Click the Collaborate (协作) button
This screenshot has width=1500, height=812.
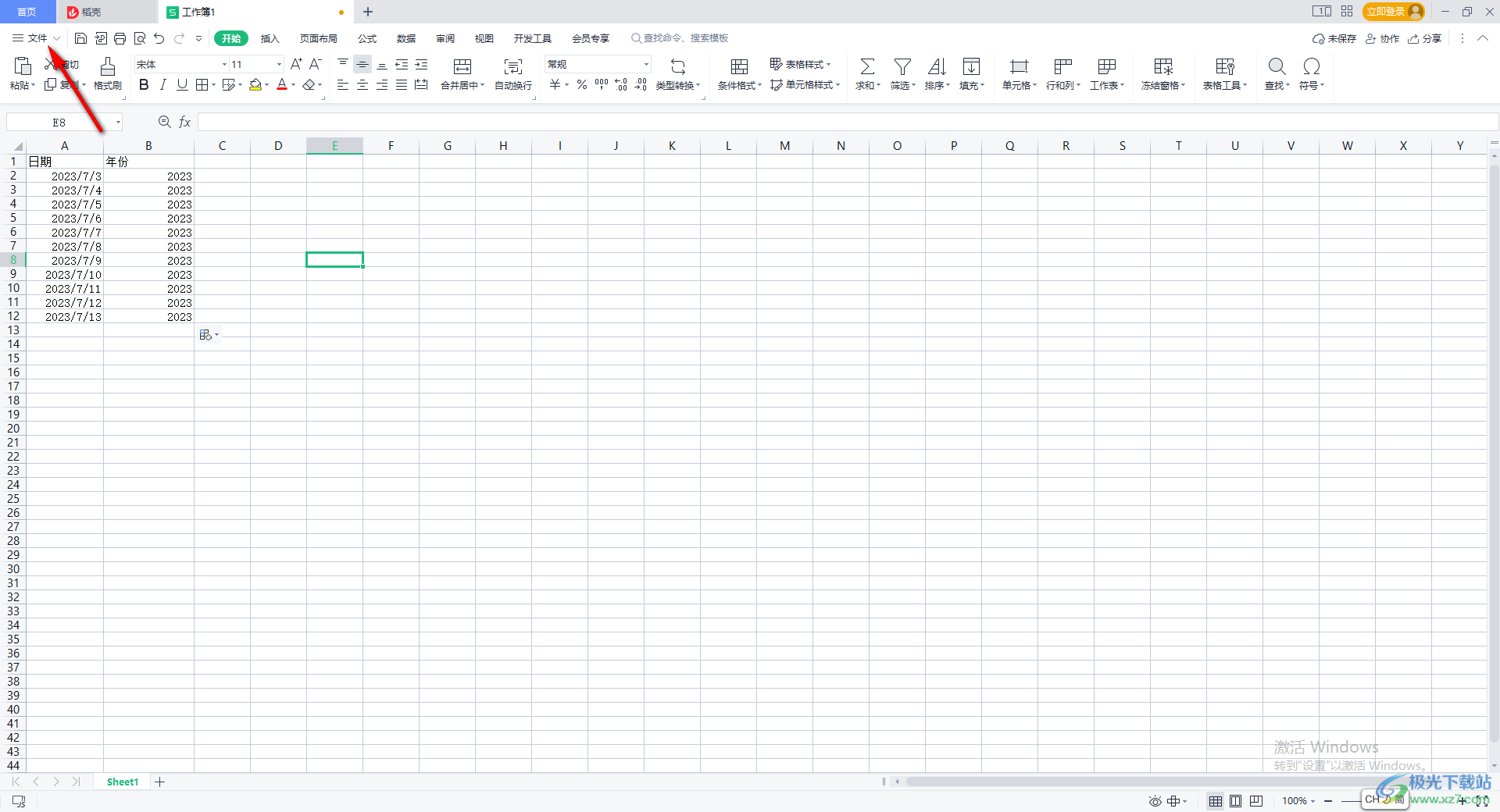pyautogui.click(x=1382, y=38)
